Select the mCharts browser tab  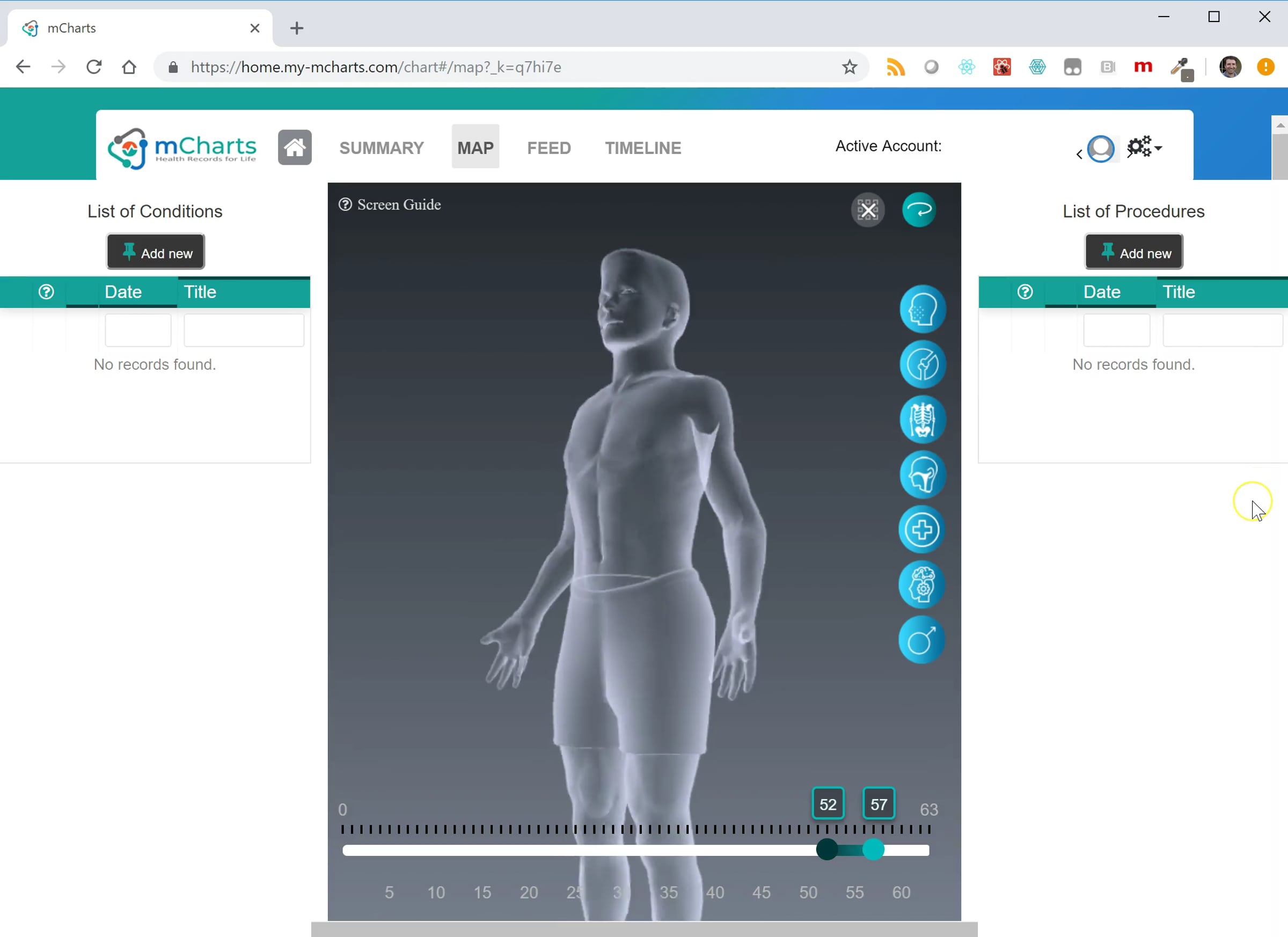[140, 28]
